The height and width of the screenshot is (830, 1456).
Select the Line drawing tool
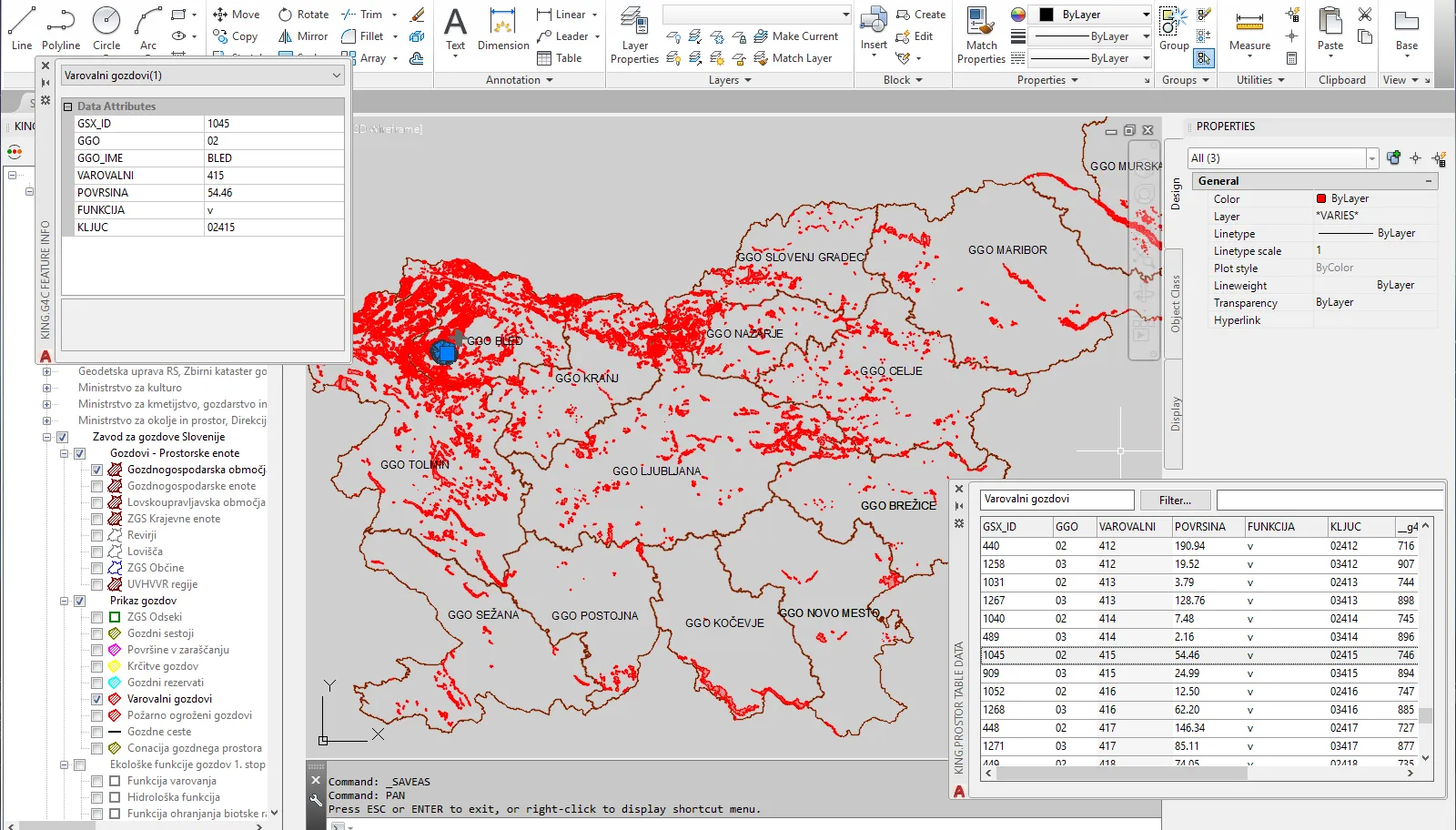[x=22, y=27]
